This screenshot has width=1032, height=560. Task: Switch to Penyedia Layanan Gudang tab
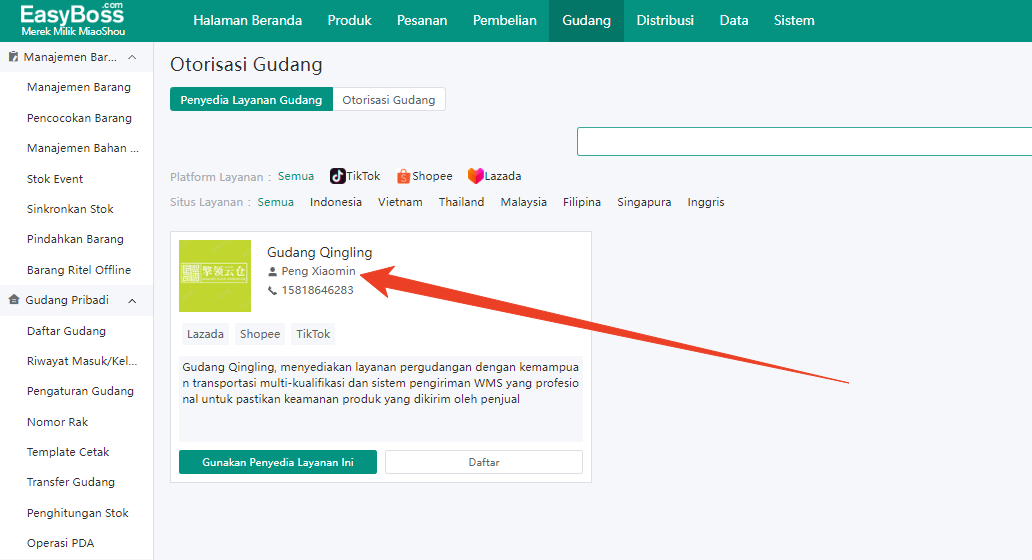251,99
